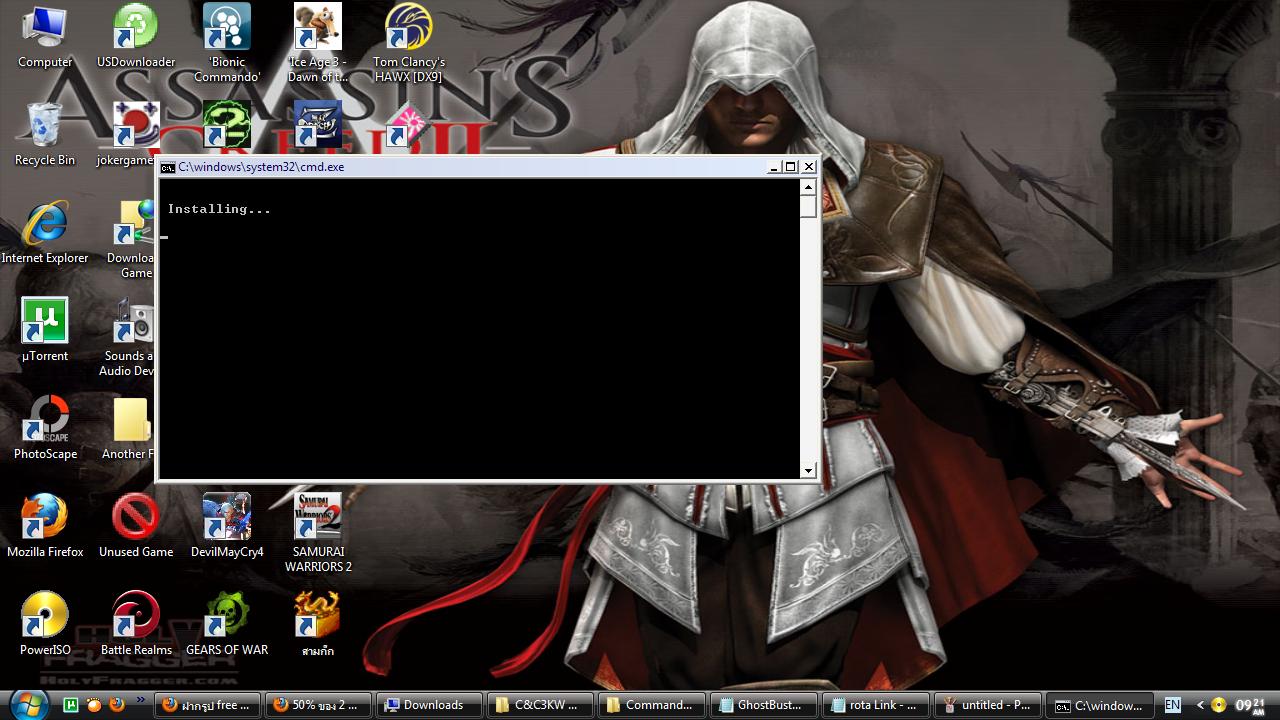Select the SAMURAI WARRIORS 2 shortcut

(x=318, y=534)
